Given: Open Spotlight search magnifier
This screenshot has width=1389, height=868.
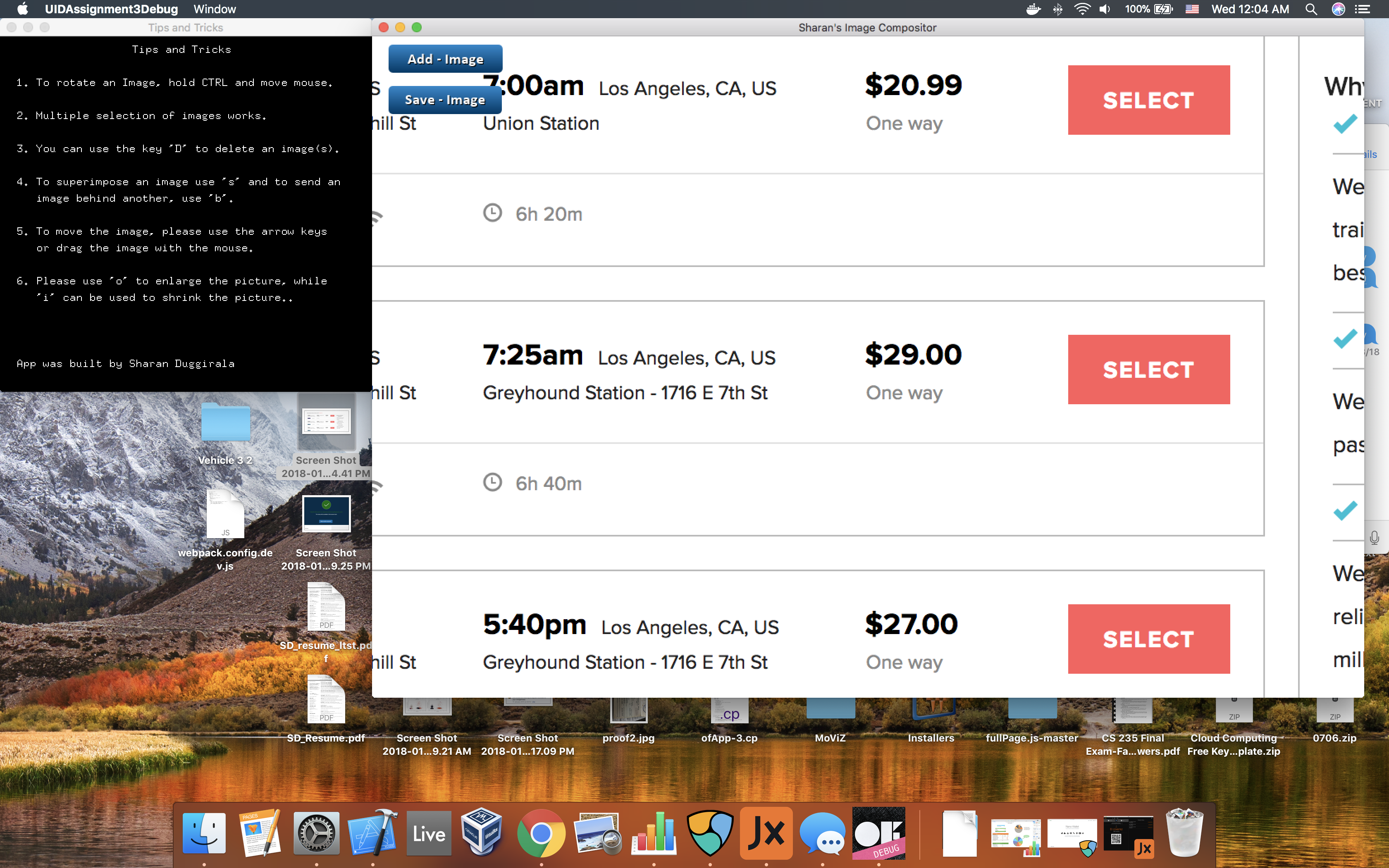Looking at the screenshot, I should [1311, 9].
